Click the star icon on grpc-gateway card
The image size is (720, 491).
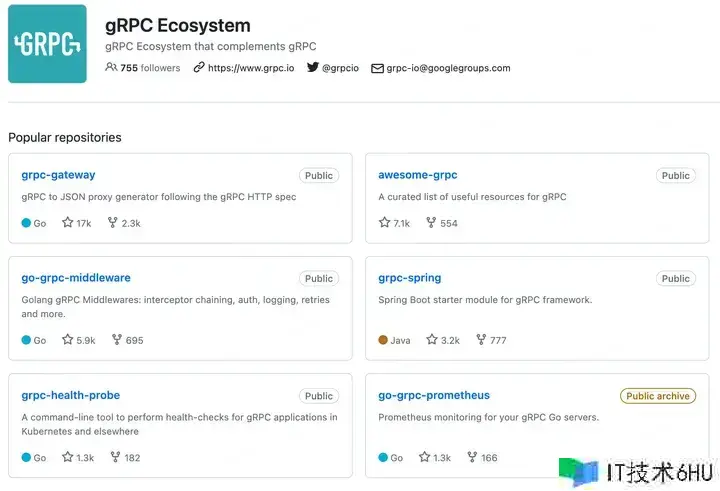68,223
